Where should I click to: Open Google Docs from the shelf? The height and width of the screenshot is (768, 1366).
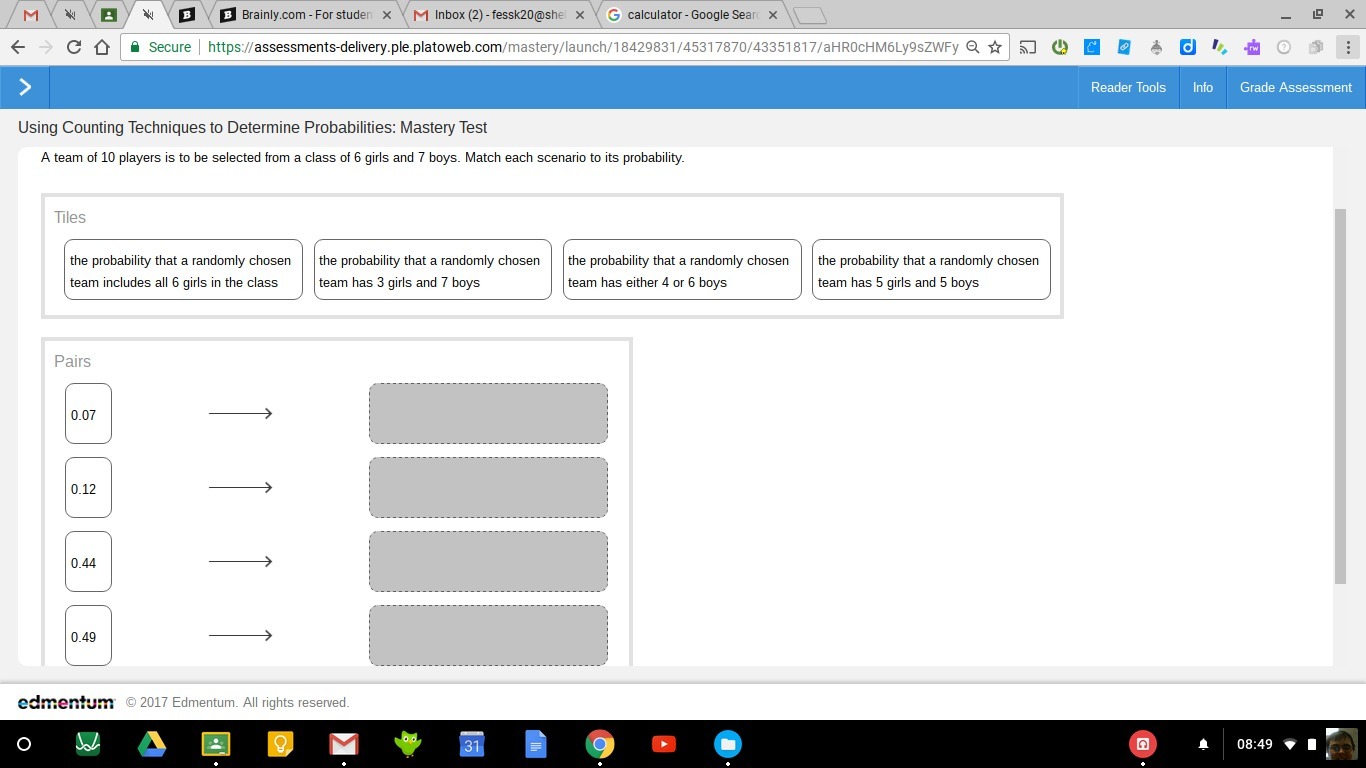point(536,744)
